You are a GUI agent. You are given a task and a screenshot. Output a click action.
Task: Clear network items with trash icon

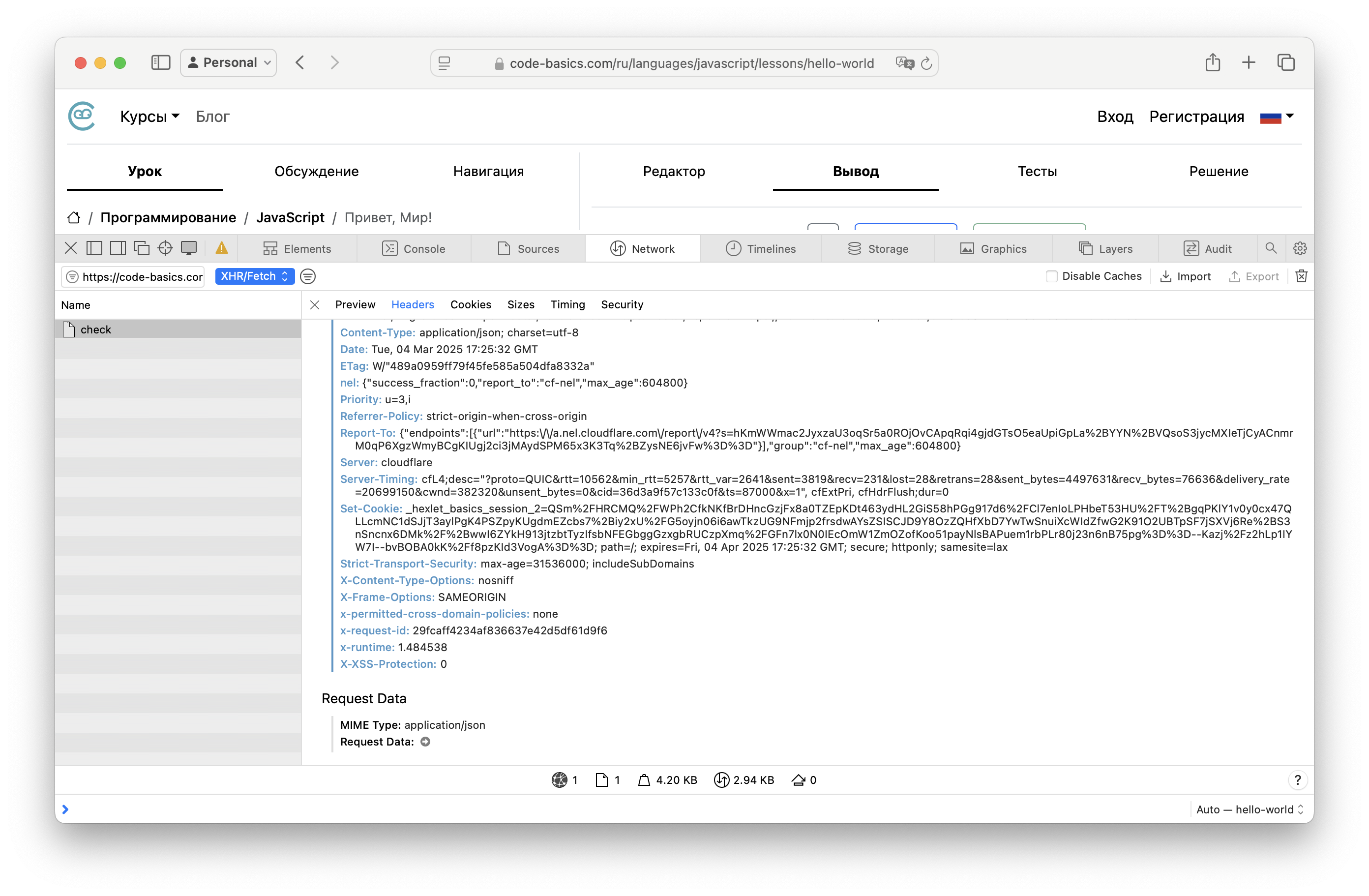pos(1301,277)
